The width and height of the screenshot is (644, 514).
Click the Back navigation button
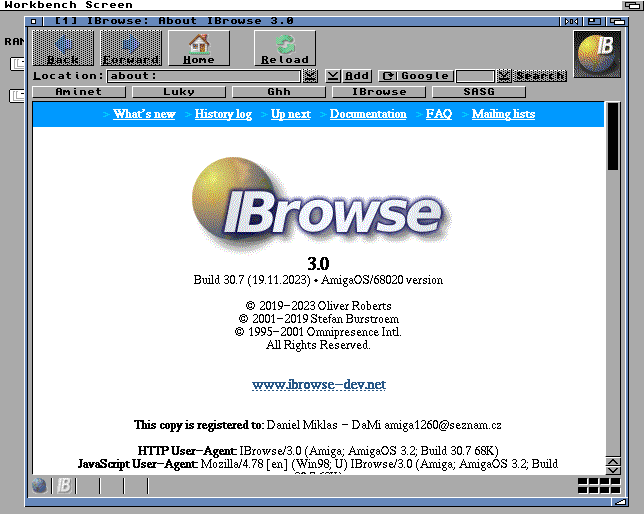(x=63, y=48)
